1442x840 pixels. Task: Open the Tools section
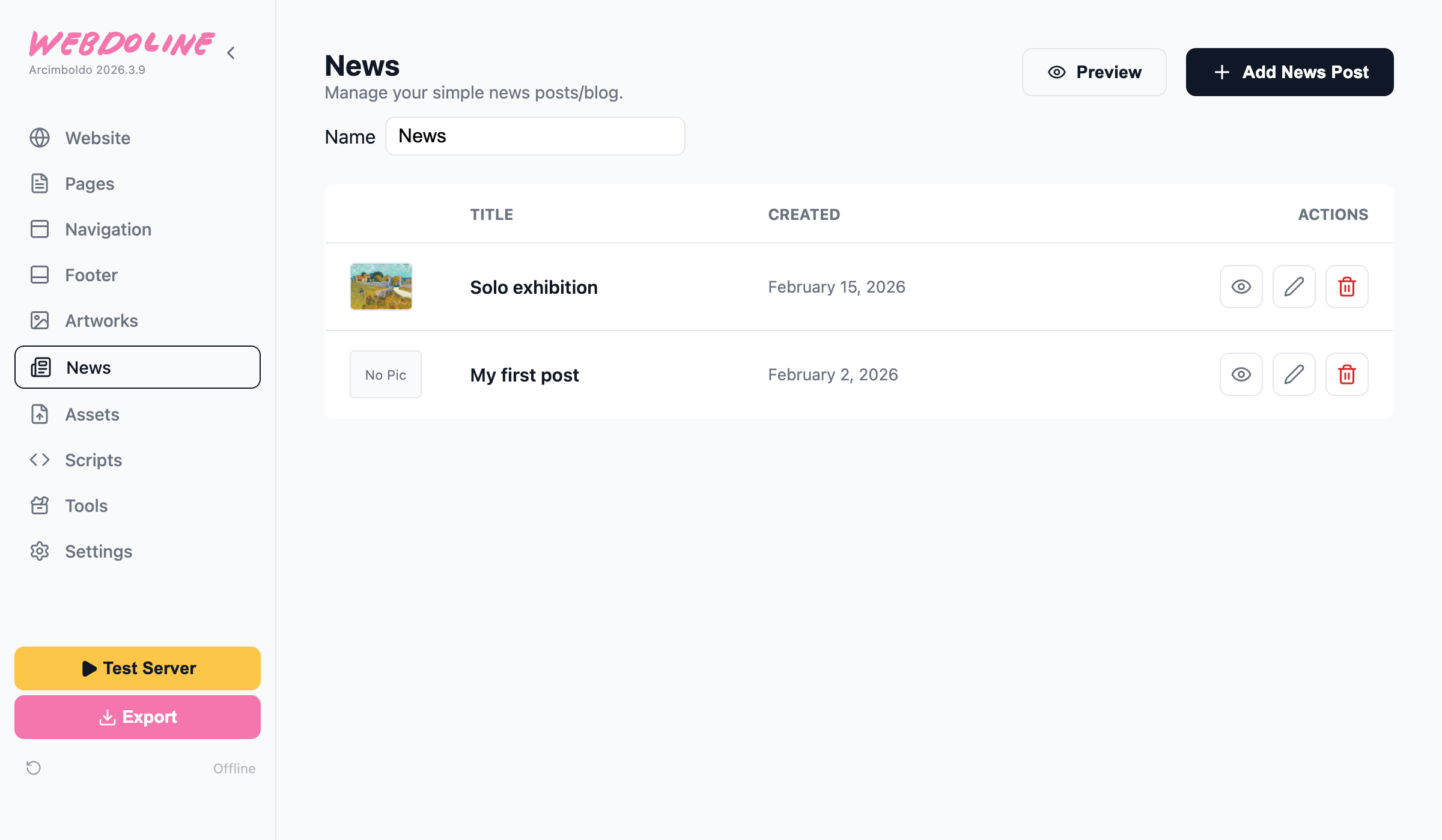[x=86, y=505]
